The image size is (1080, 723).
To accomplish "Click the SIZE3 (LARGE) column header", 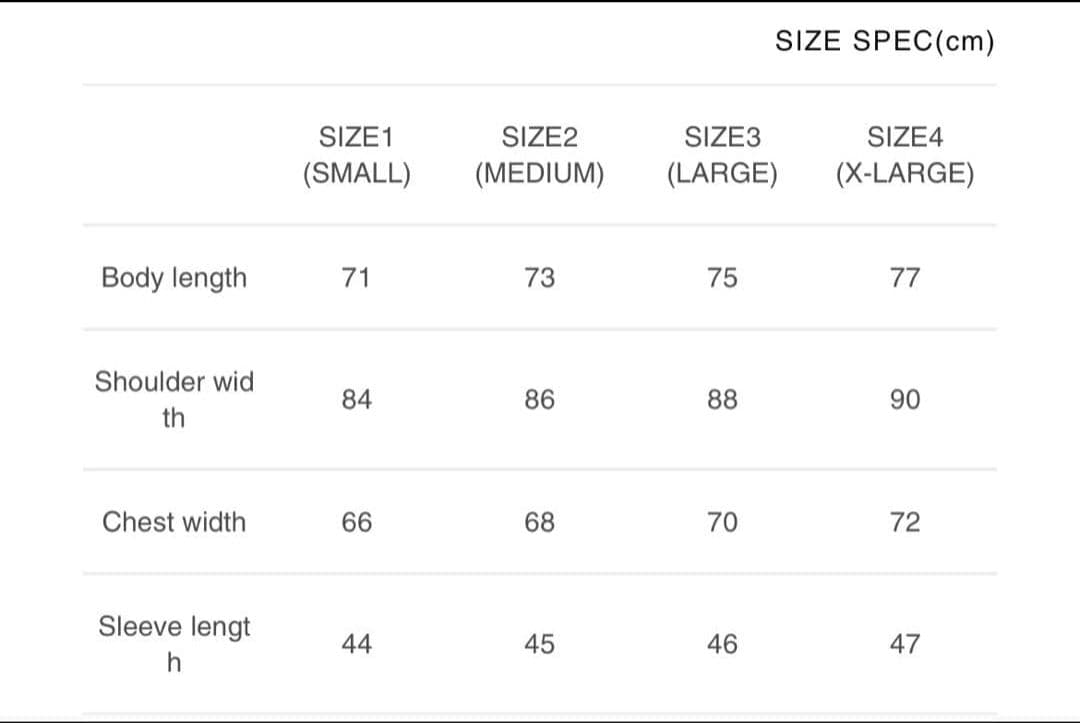I will pyautogui.click(x=722, y=155).
